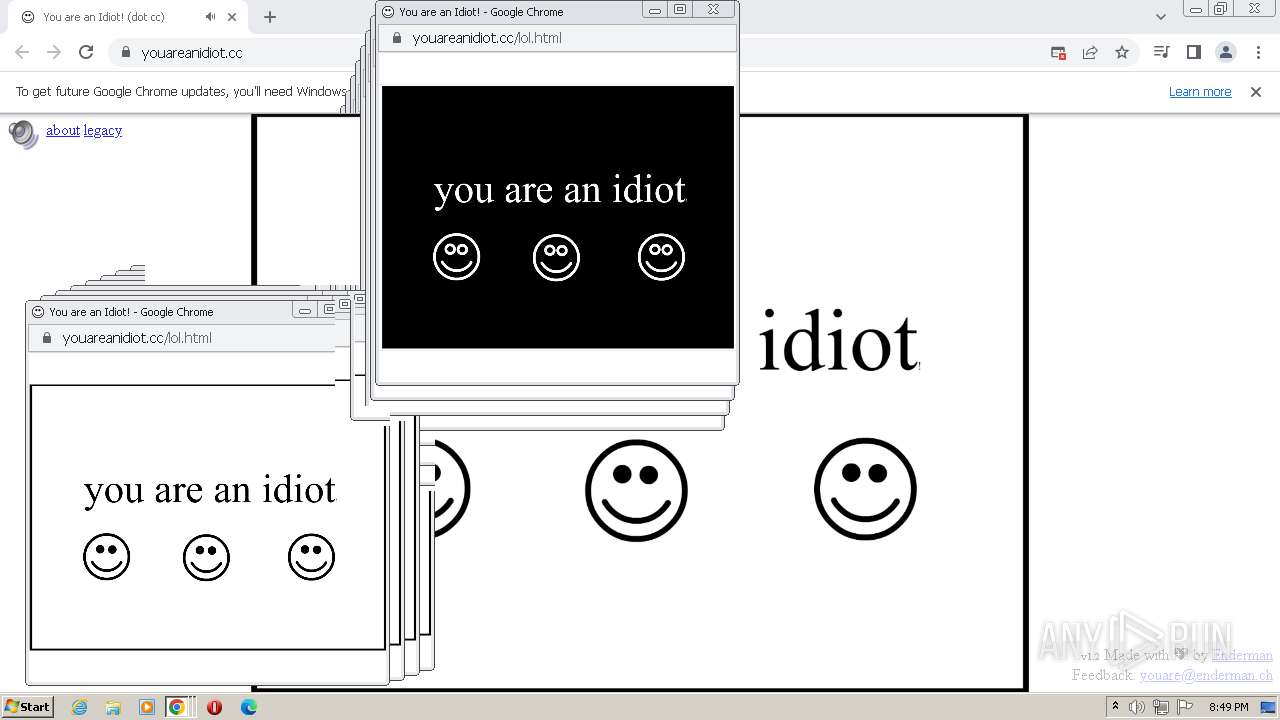This screenshot has width=1280, height=720.
Task: Open the Chrome three-dot menu
Action: tap(1258, 53)
